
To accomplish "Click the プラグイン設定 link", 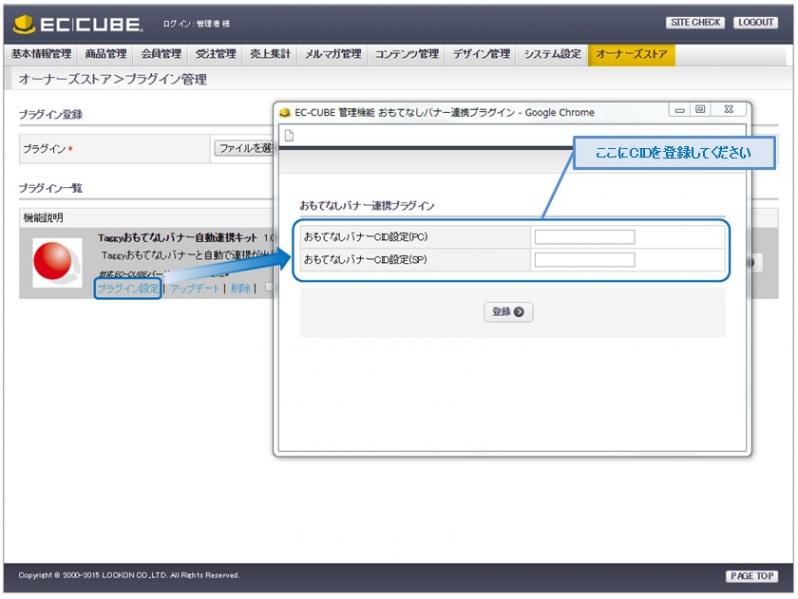I will [x=128, y=289].
